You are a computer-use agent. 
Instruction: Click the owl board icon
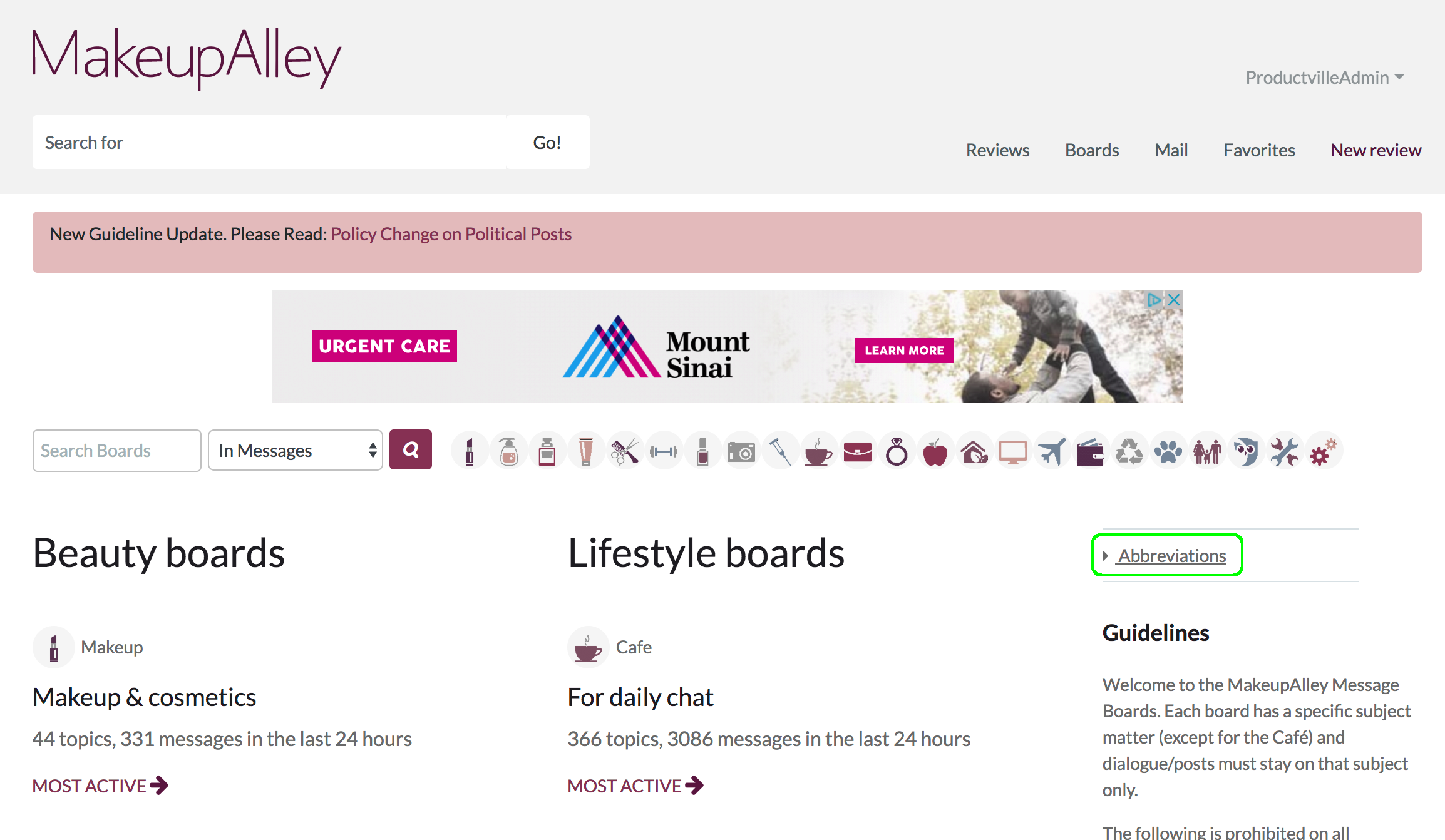[x=1246, y=451]
